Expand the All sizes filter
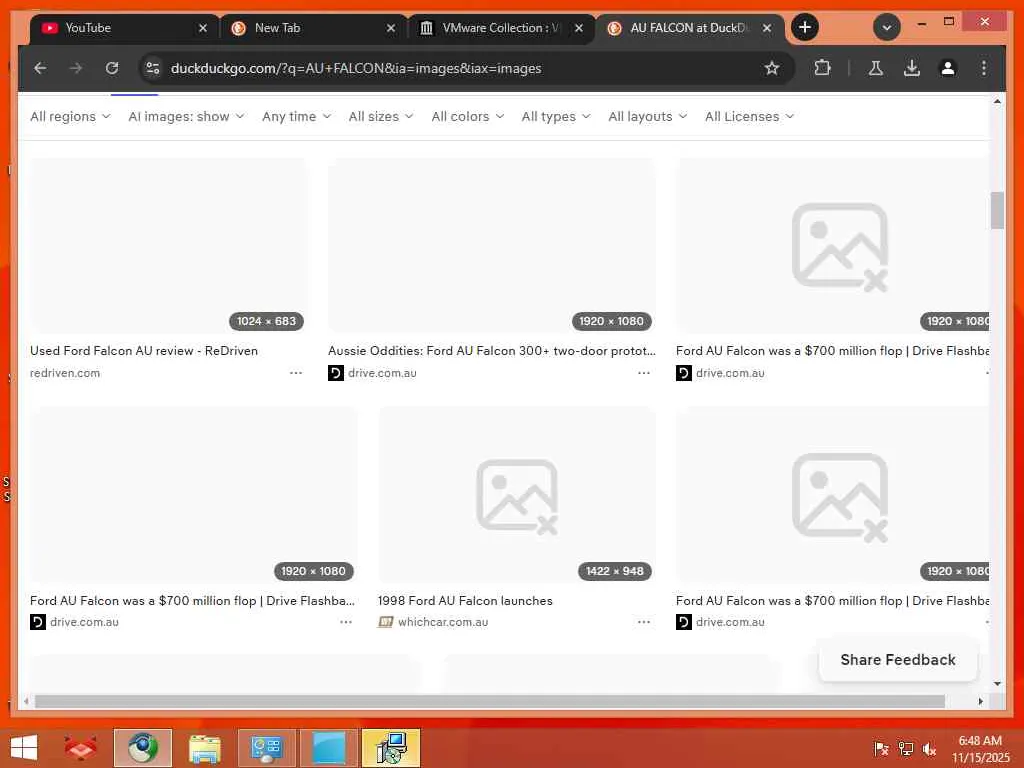Screen dimensions: 1024x768 [x=381, y=116]
